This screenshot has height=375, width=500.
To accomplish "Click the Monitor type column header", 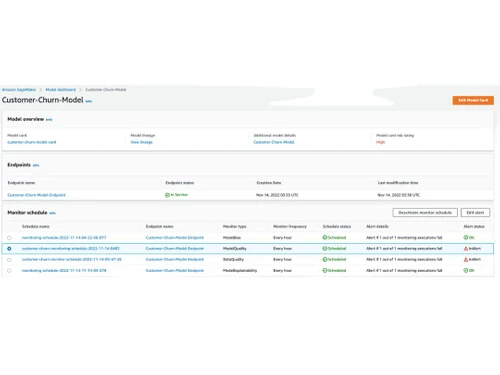I will [235, 227].
